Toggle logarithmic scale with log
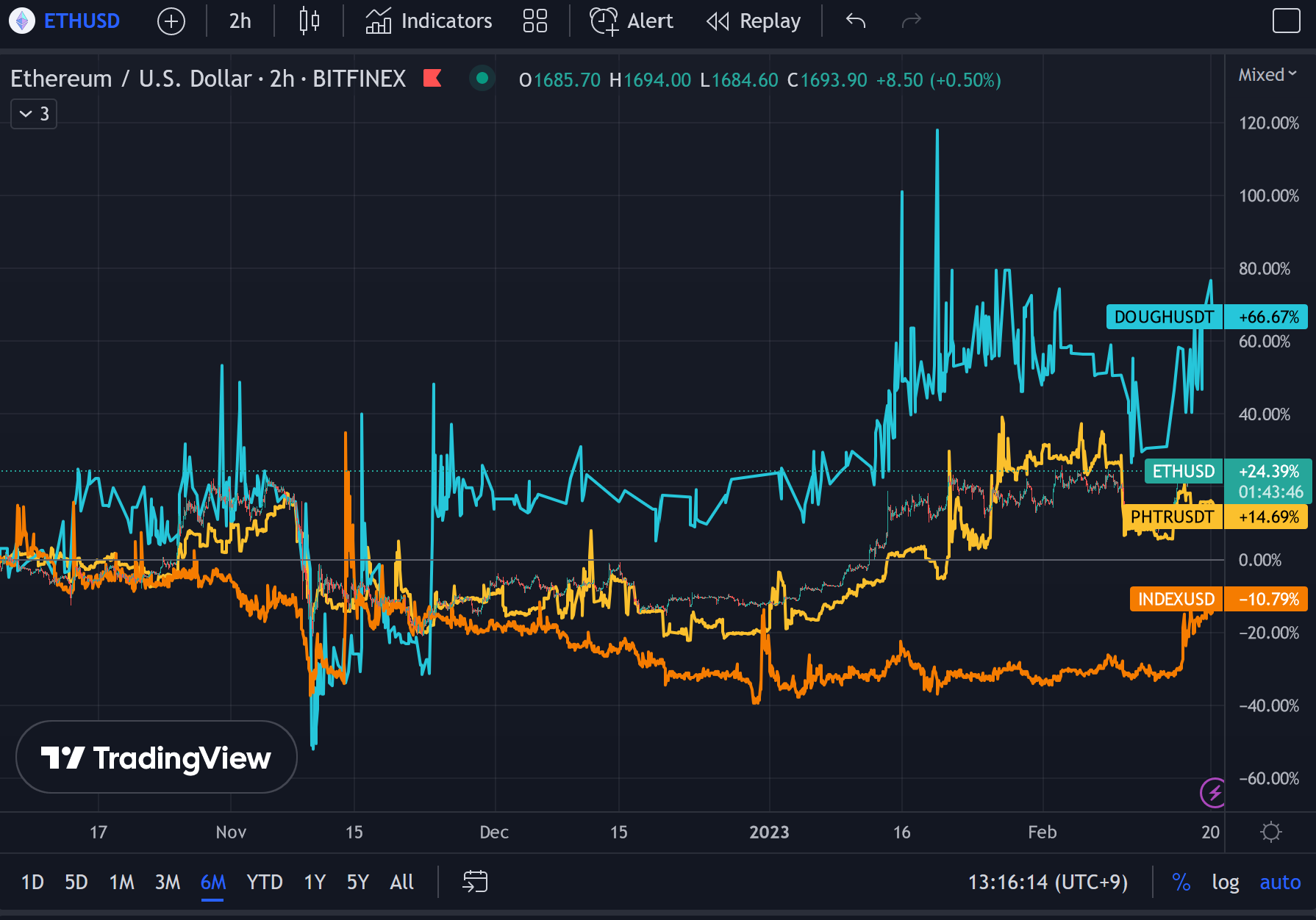This screenshot has height=920, width=1316. [x=1226, y=882]
